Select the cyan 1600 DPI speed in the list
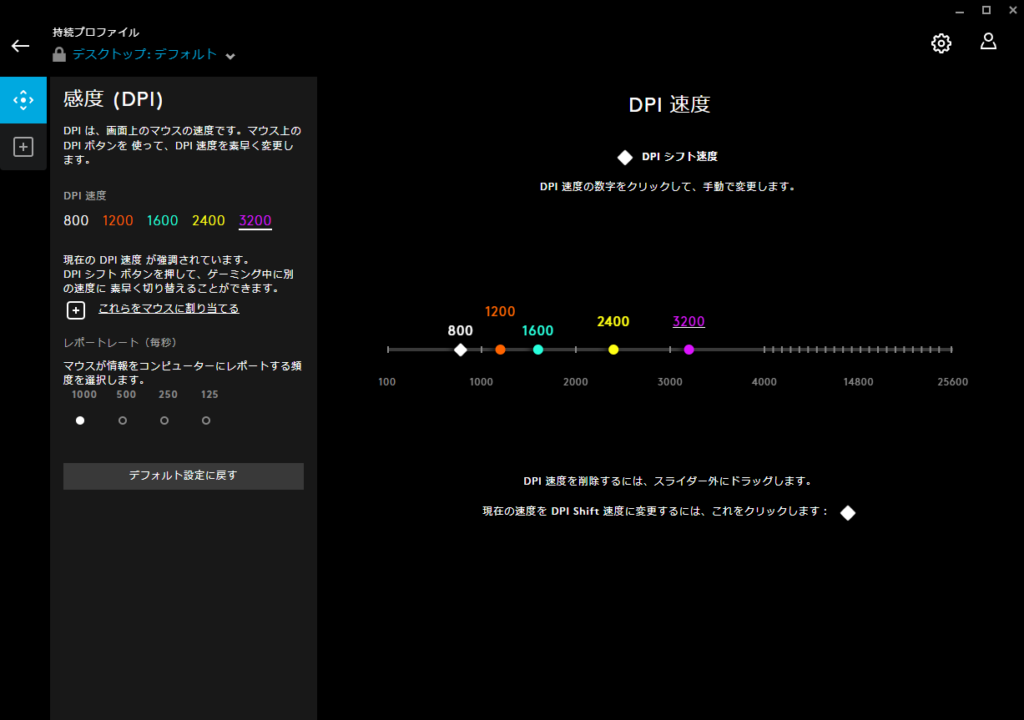Viewport: 1024px width, 720px height. pyautogui.click(x=162, y=221)
